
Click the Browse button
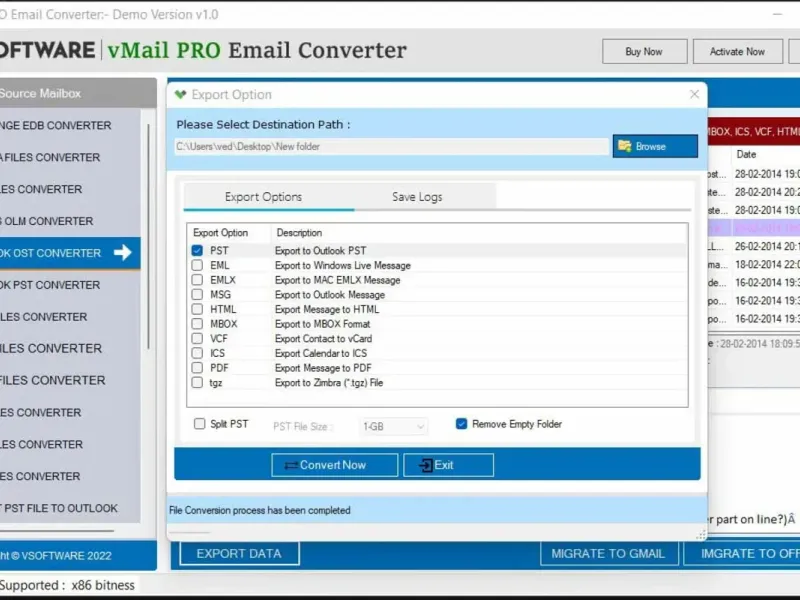(x=655, y=146)
